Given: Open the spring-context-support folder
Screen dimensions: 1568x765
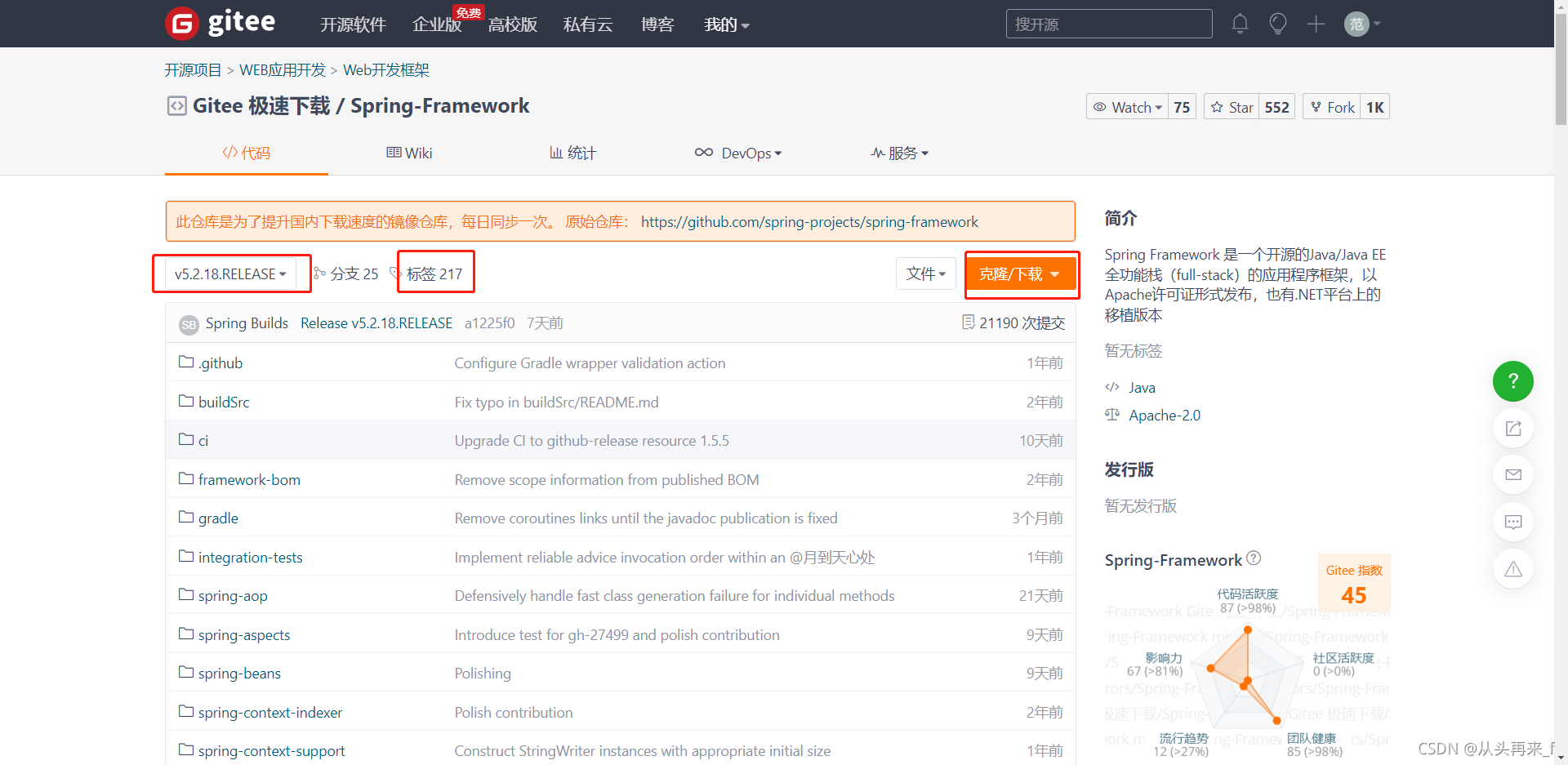Looking at the screenshot, I should tap(271, 750).
